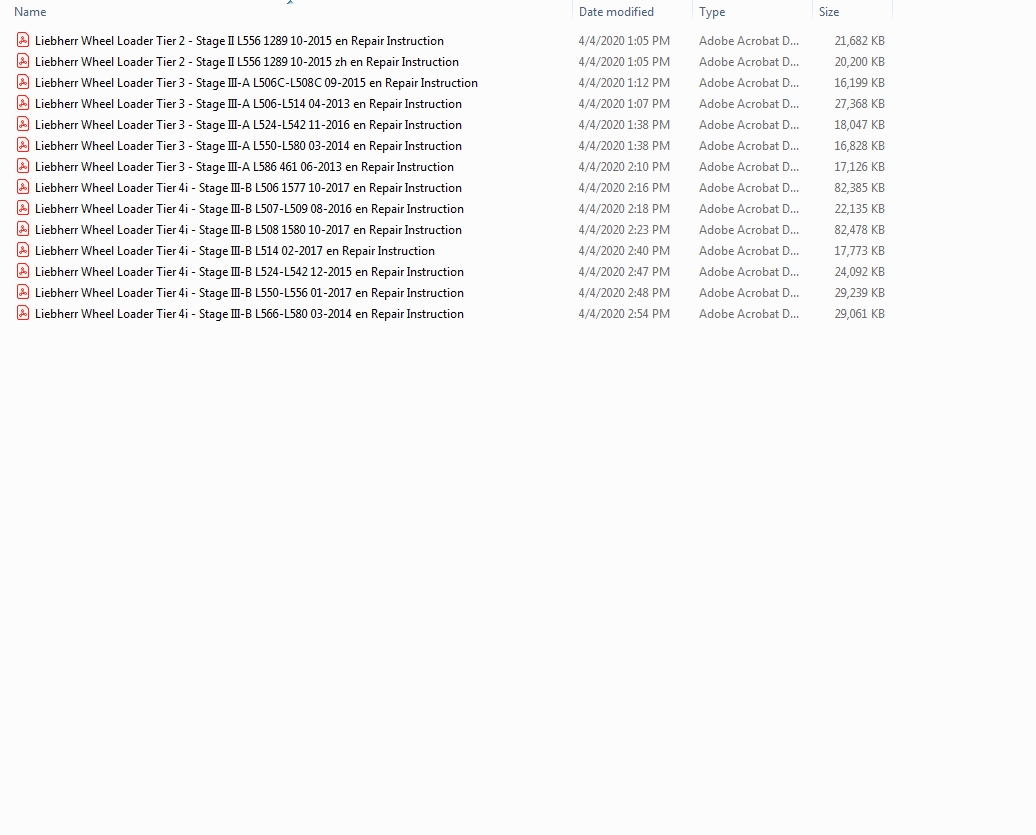1036x835 pixels.
Task: Select file 'Stage III-A L586 461 06-2013 en Repair Instruction'
Action: [x=244, y=167]
